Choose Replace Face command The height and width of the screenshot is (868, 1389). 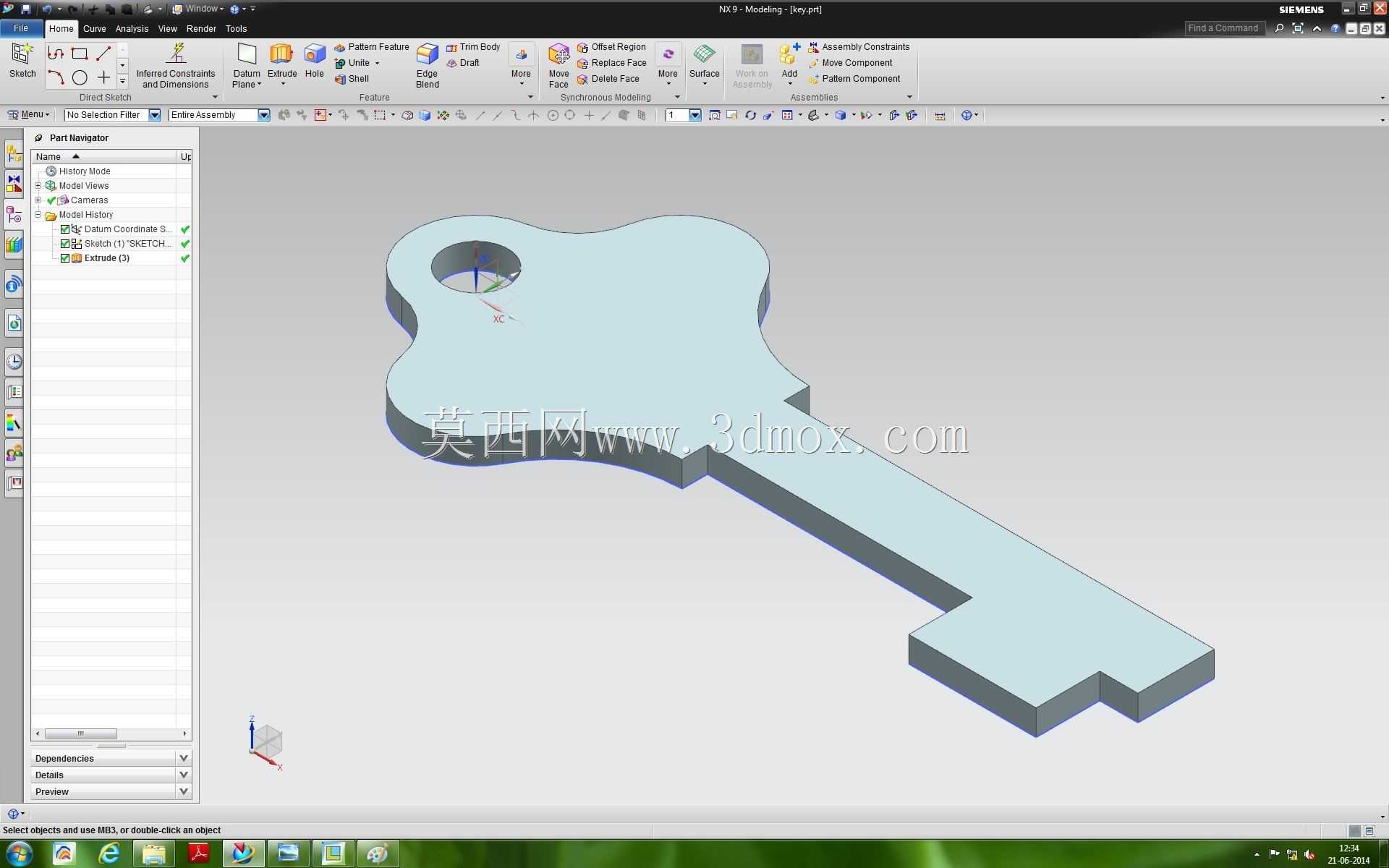click(612, 63)
